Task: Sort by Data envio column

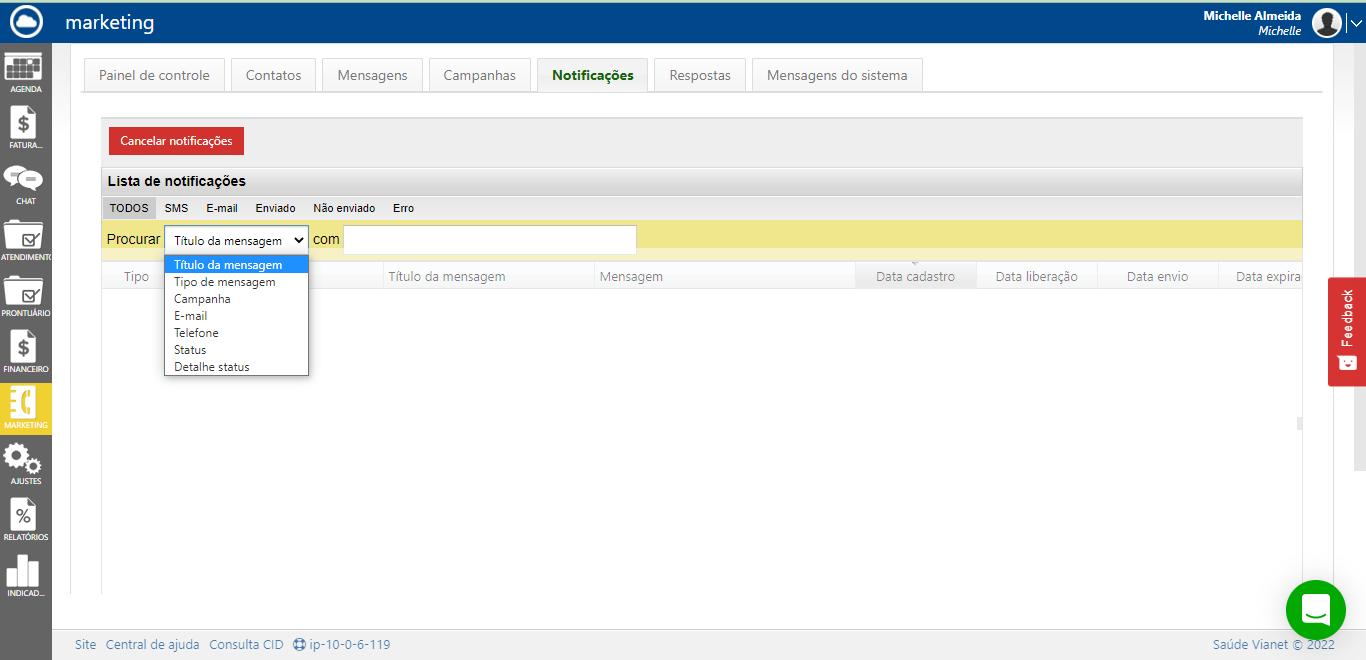Action: pos(1157,276)
